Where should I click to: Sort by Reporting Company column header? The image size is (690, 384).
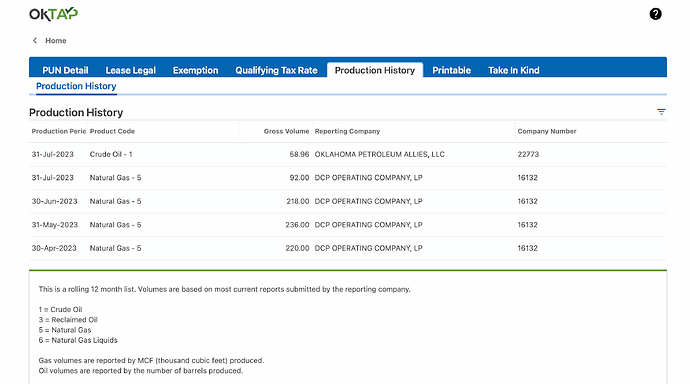(347, 131)
